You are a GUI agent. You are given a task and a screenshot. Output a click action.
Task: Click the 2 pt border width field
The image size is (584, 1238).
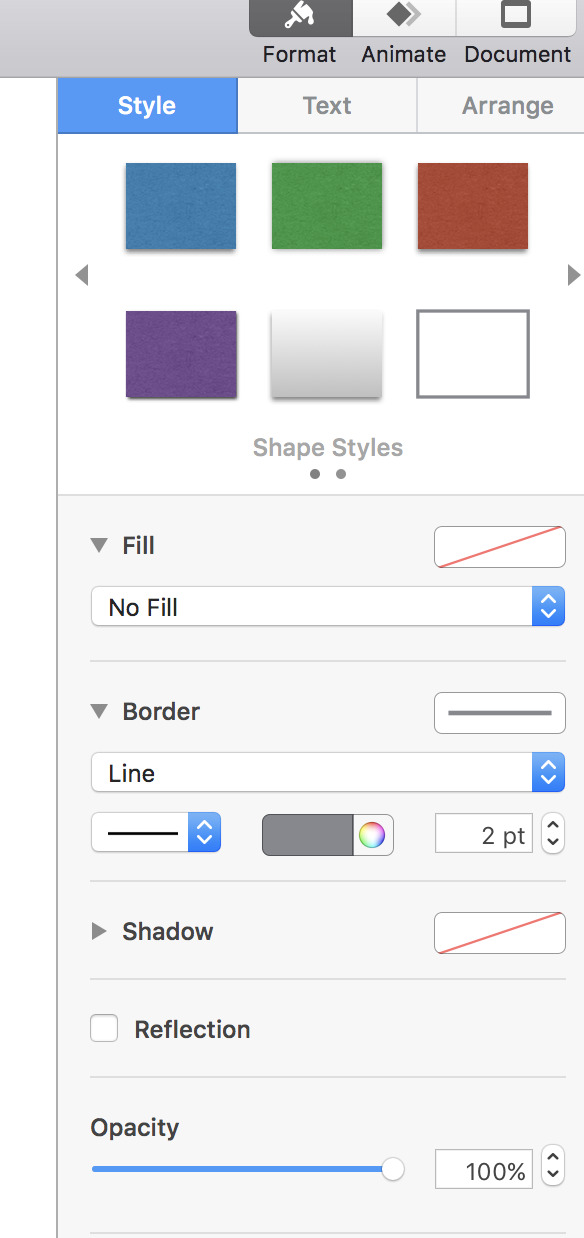coord(484,833)
